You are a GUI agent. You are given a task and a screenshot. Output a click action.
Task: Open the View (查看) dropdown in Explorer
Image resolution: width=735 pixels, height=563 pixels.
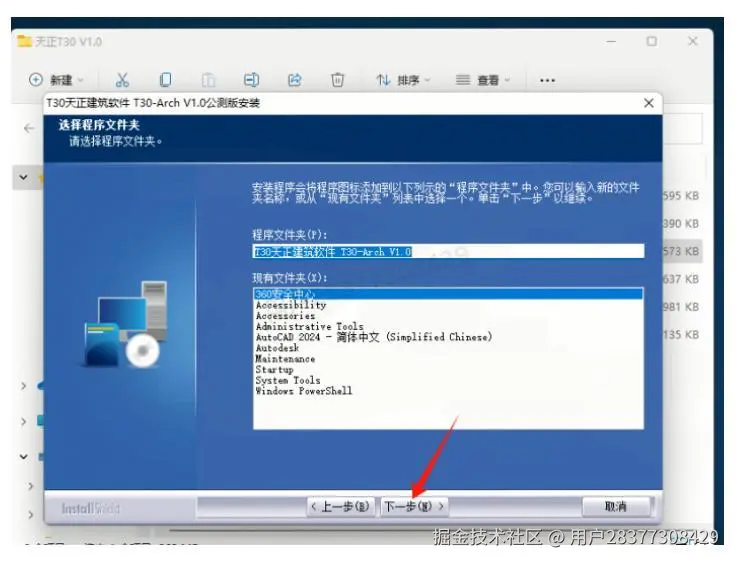pyautogui.click(x=483, y=80)
